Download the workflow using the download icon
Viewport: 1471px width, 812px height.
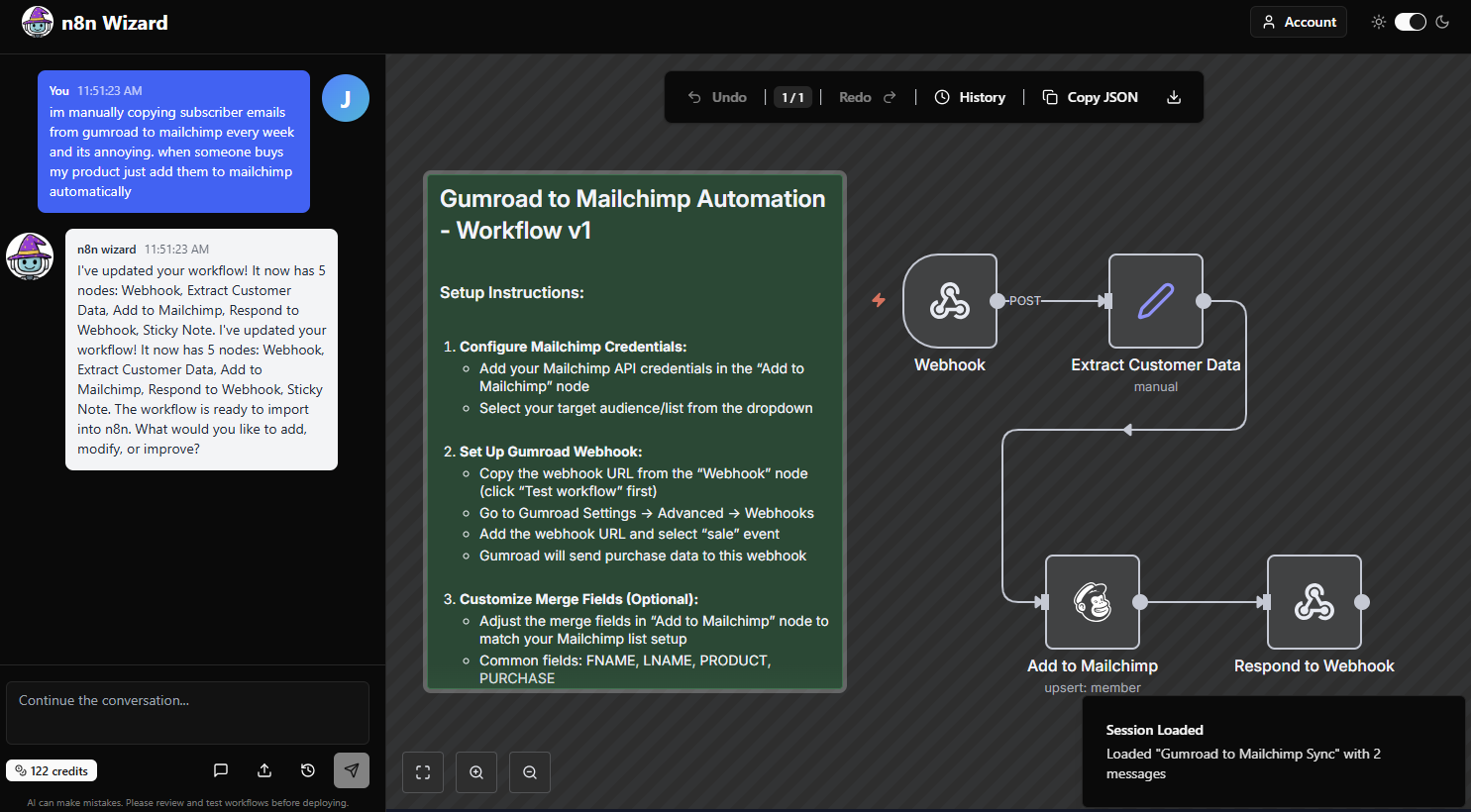1174,97
